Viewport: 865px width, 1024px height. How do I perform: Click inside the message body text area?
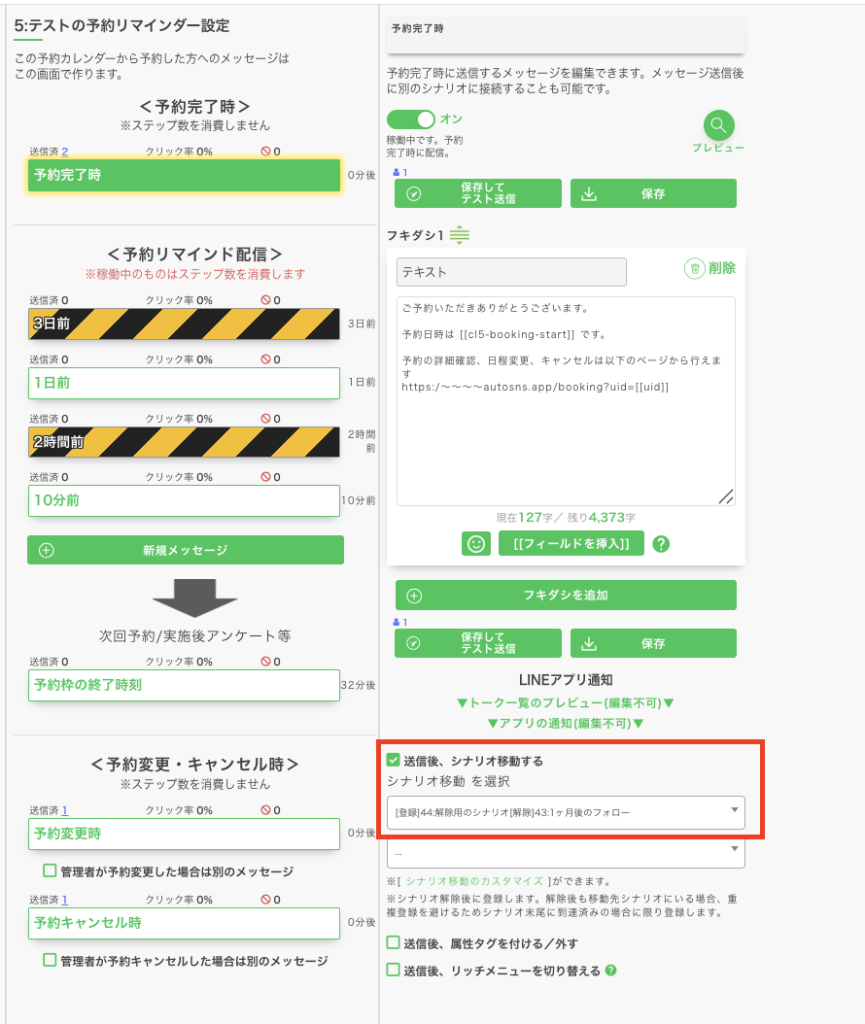(565, 440)
